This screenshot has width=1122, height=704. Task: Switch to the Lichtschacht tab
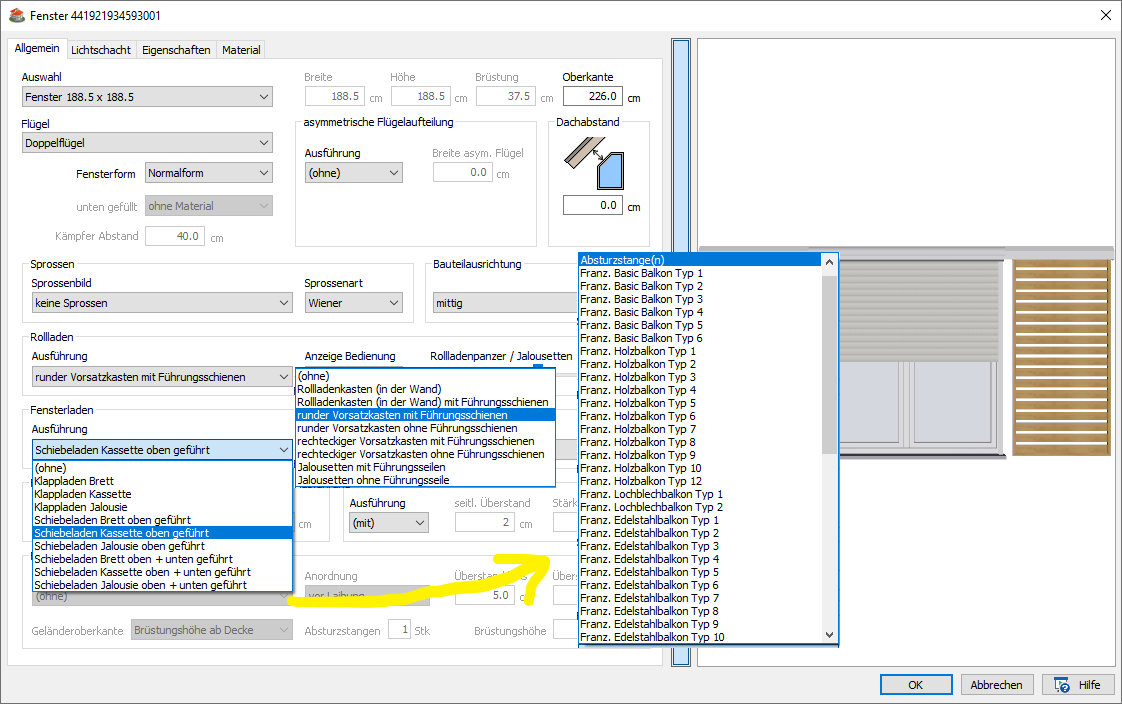100,50
